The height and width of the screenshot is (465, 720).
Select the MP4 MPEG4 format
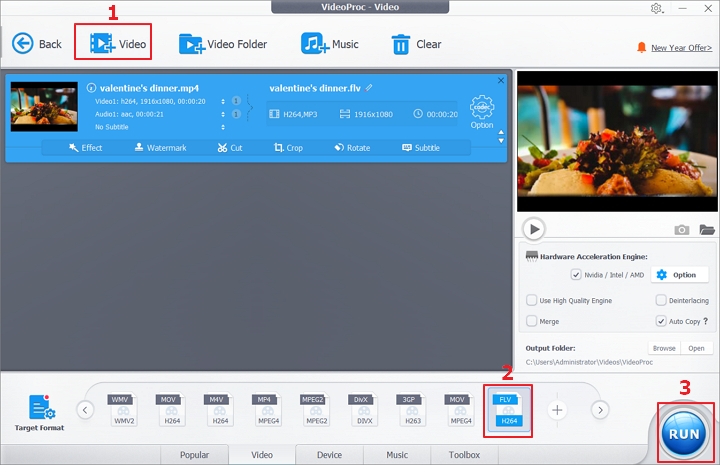tap(268, 409)
